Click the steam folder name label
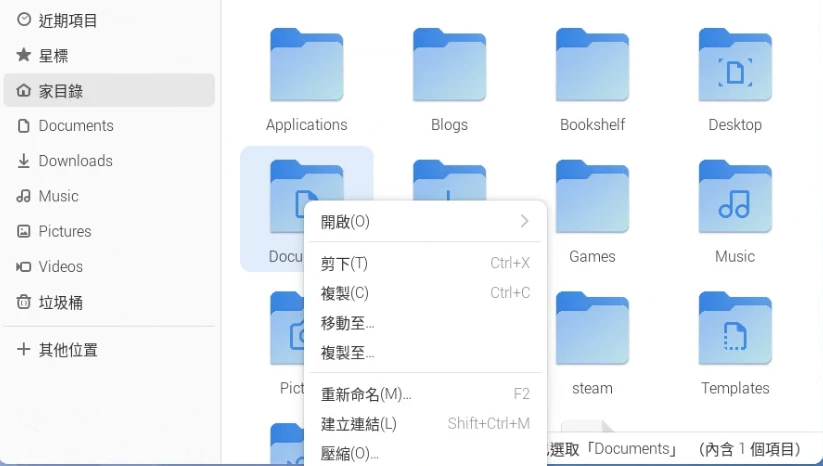The image size is (823, 466). (x=592, y=388)
